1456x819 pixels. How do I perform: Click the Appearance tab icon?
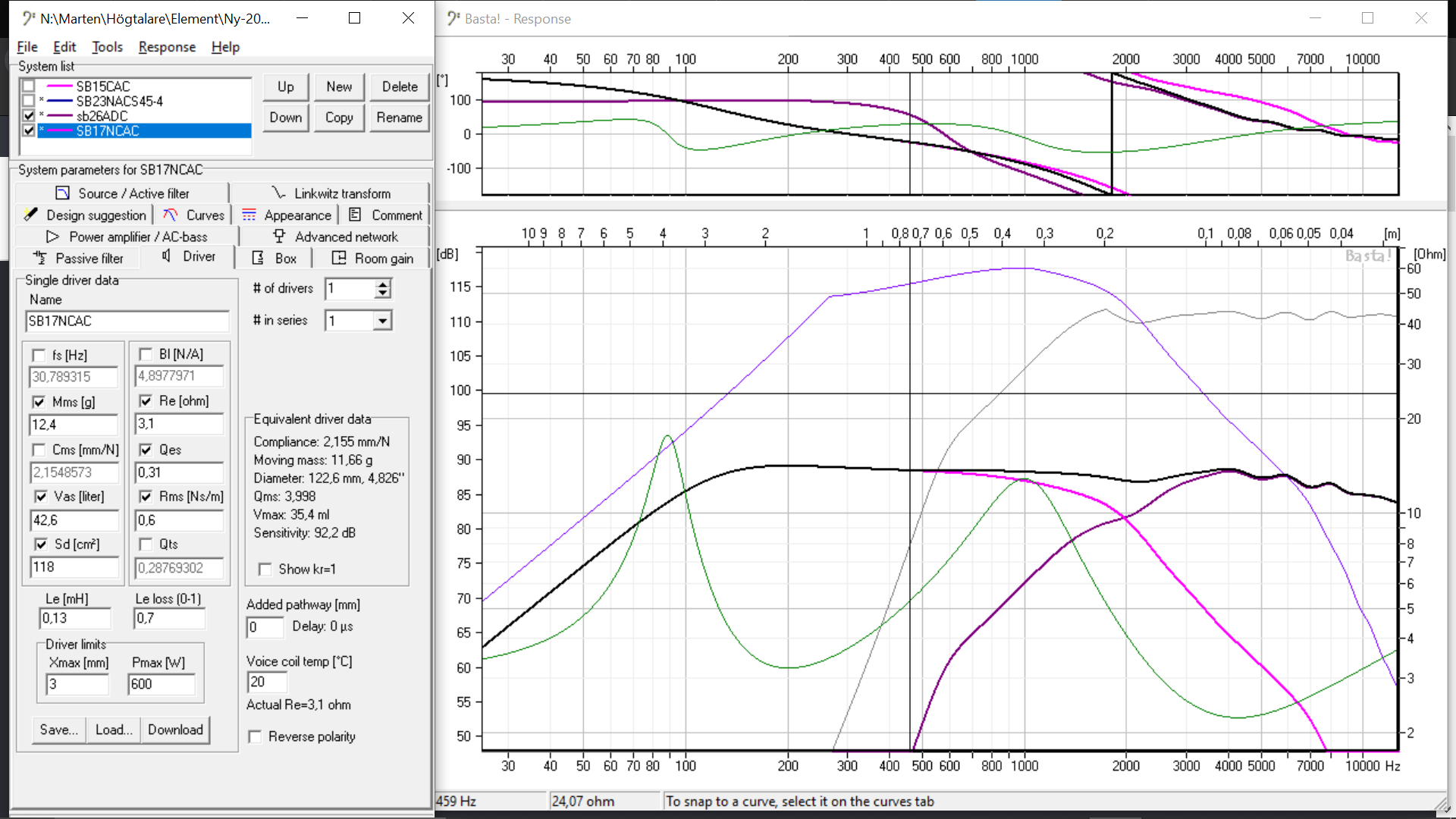[x=249, y=215]
